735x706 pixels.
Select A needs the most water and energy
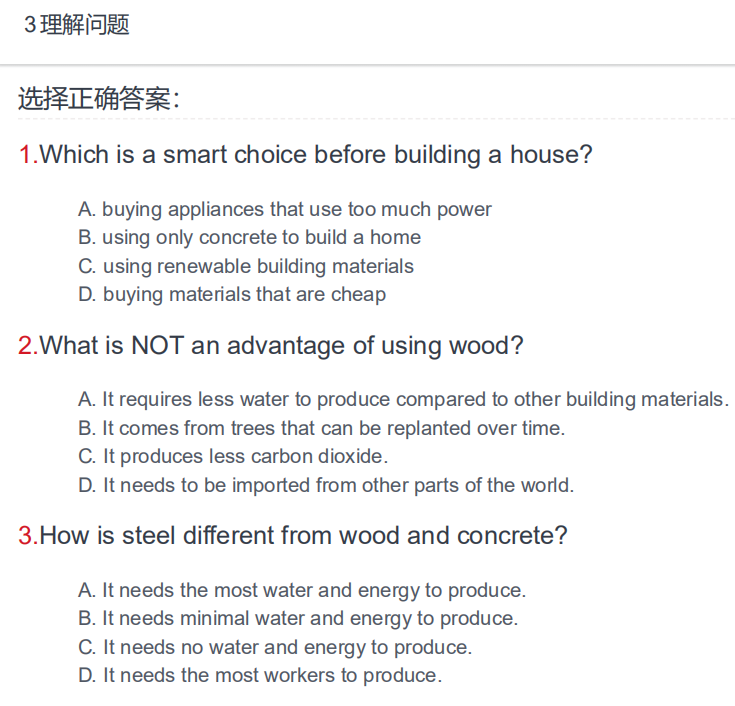[302, 591]
